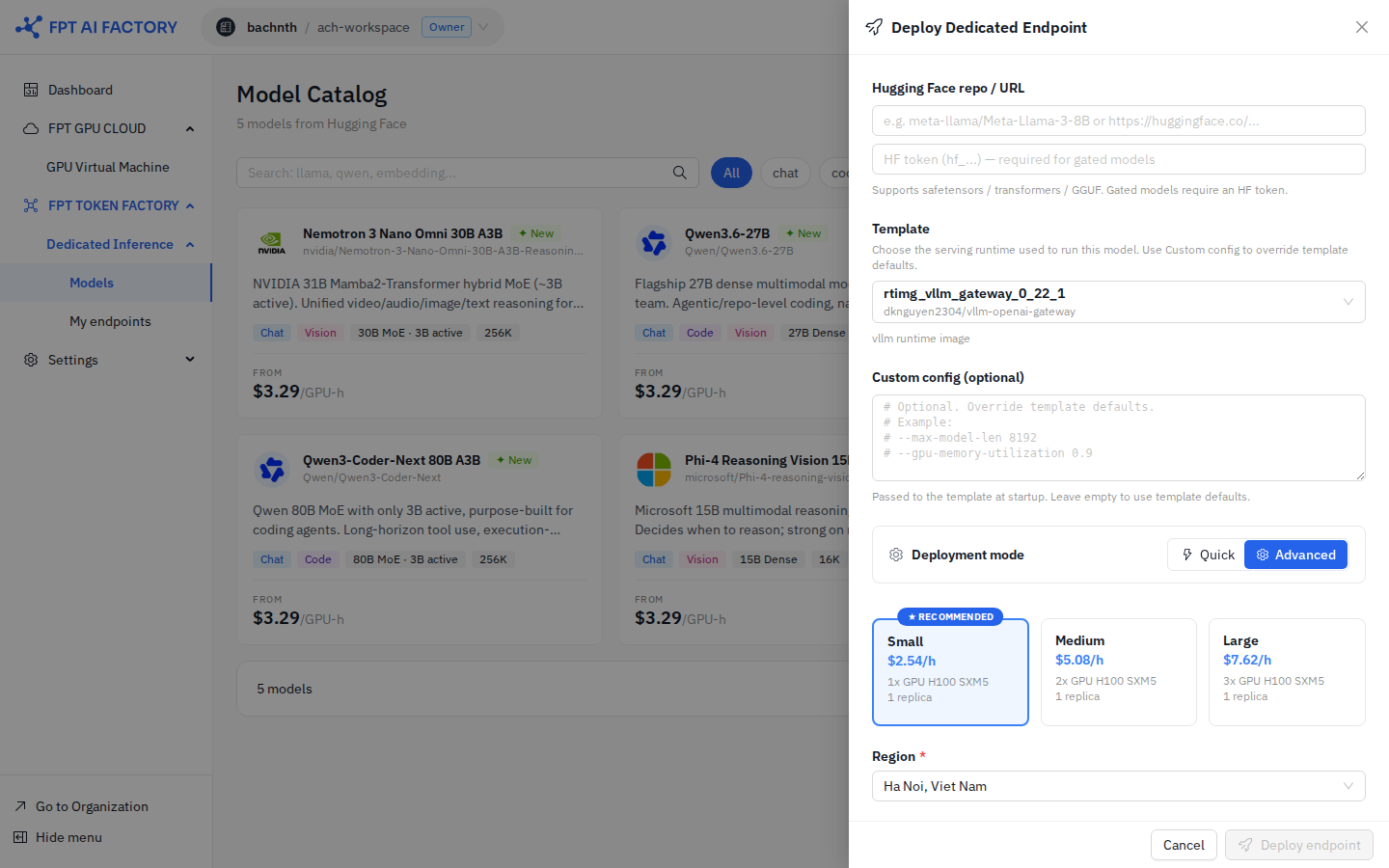Click the New badge on Qwen3.6-27B card
Screen dimensions: 1389x868
coord(803,233)
